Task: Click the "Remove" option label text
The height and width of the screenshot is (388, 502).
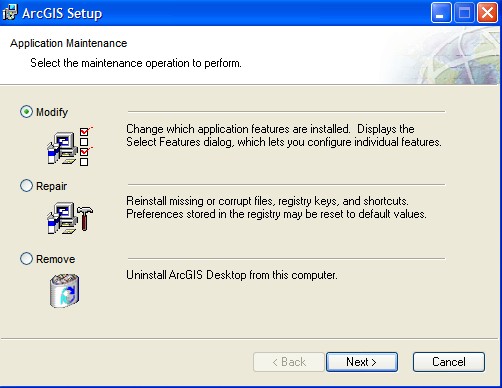Action: click(55, 259)
